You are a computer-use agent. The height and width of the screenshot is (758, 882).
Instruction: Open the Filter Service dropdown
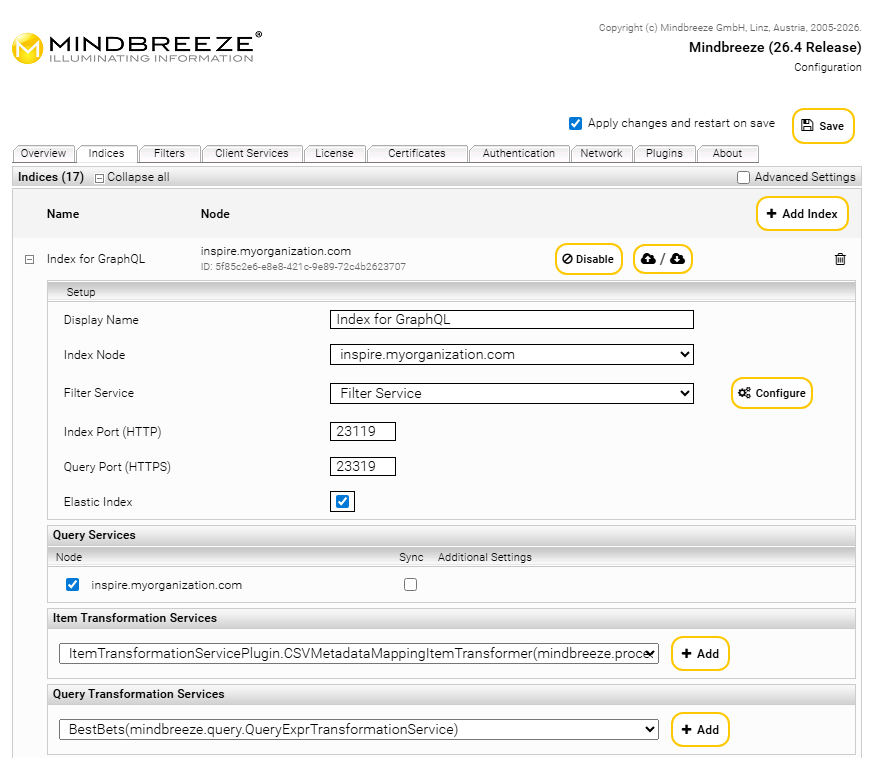point(511,393)
